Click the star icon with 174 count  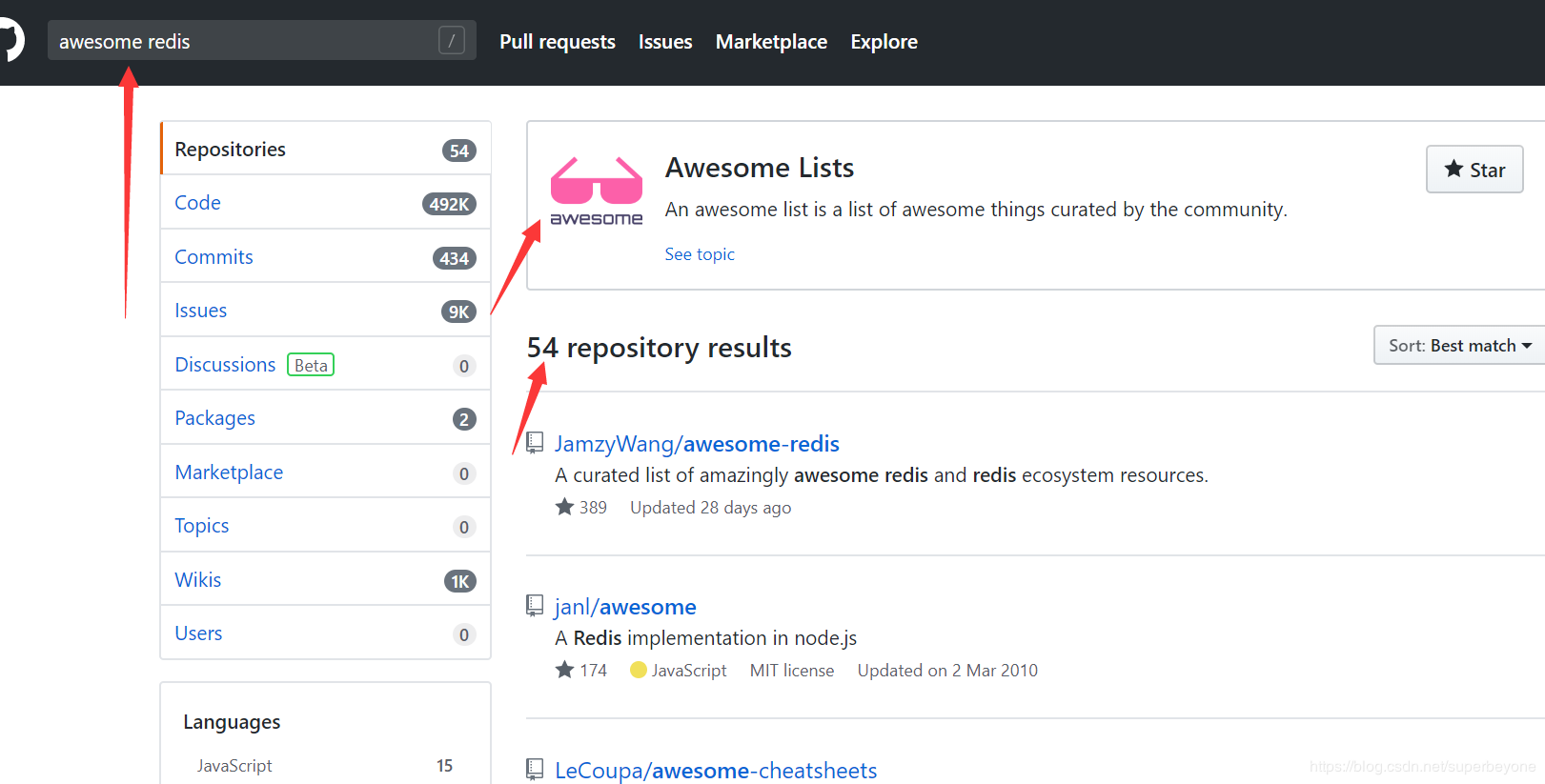pos(564,670)
